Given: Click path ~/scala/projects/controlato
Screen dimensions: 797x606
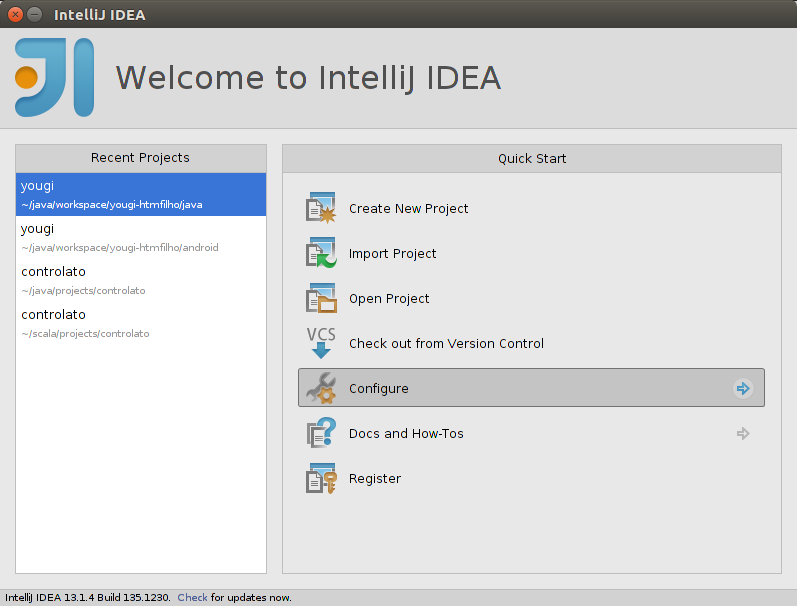Looking at the screenshot, I should click(85, 334).
